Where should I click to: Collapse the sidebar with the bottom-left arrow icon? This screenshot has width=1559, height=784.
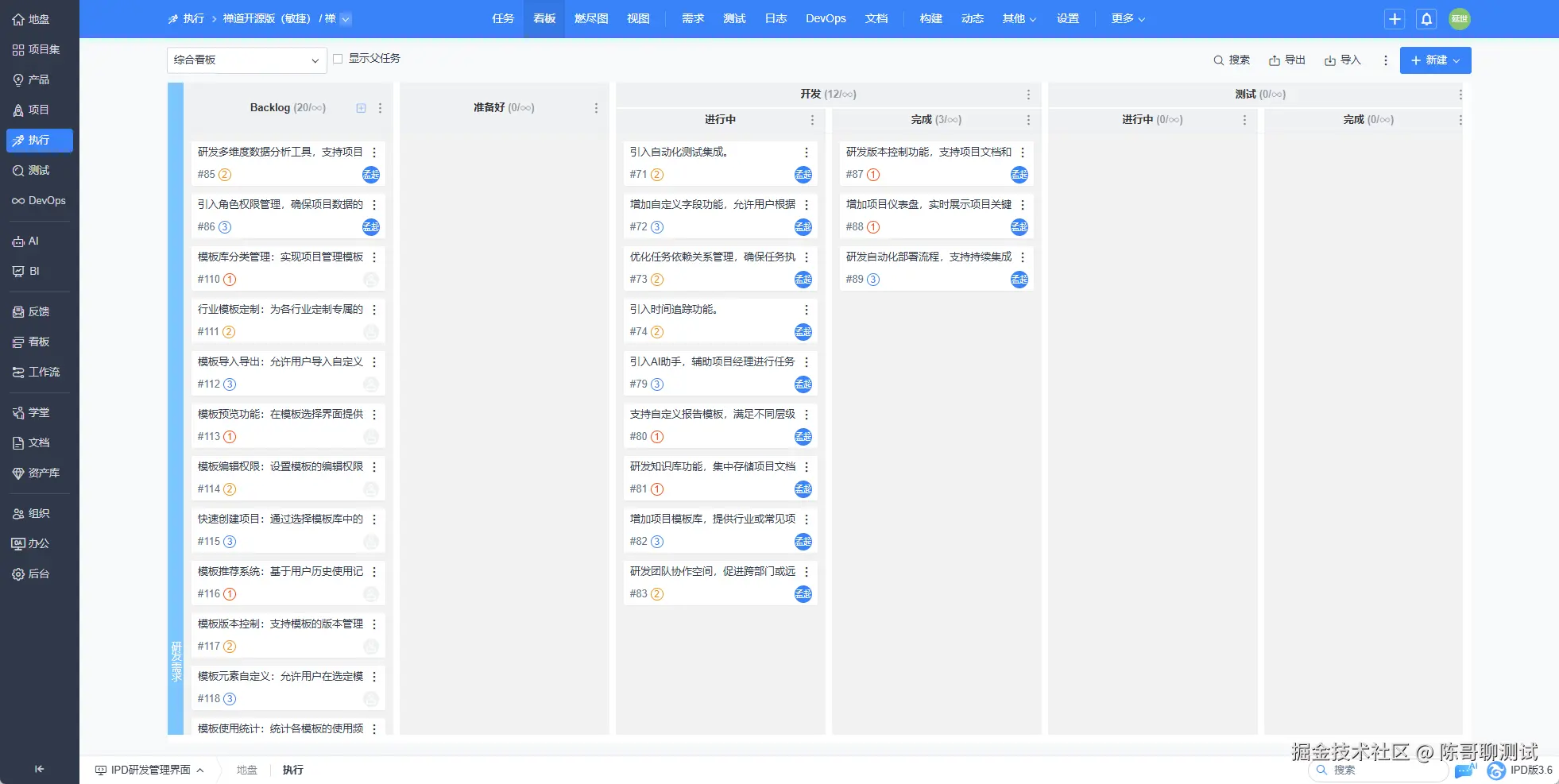point(38,768)
